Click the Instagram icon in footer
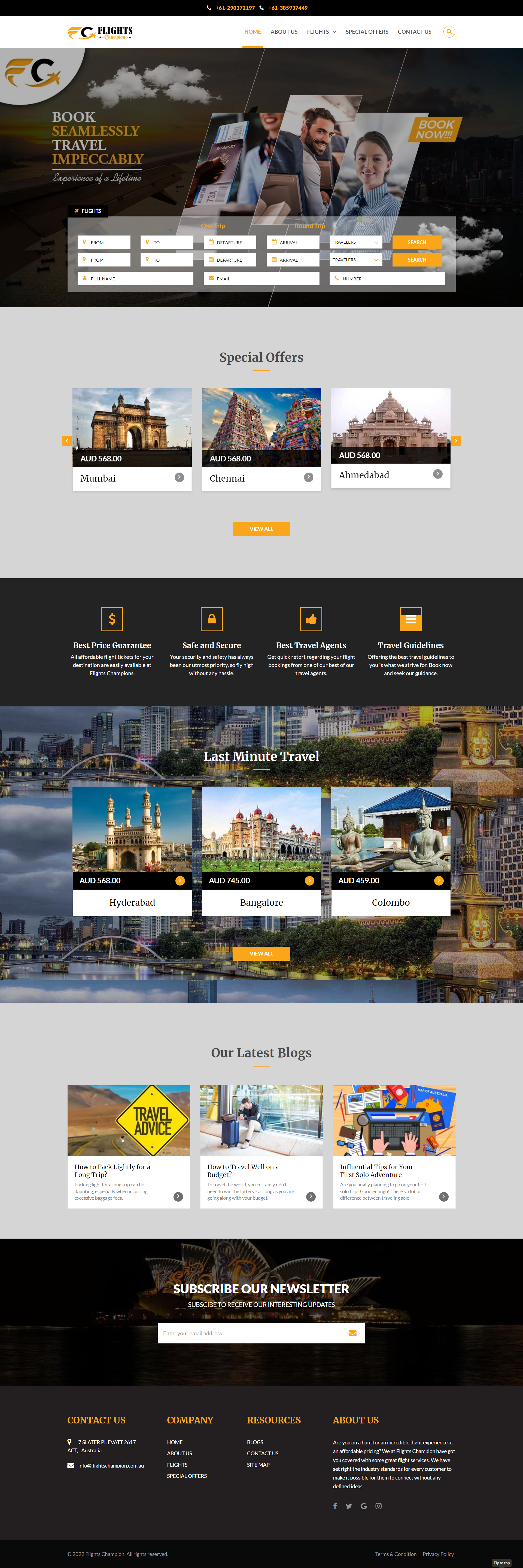The height and width of the screenshot is (1568, 523). (379, 1506)
